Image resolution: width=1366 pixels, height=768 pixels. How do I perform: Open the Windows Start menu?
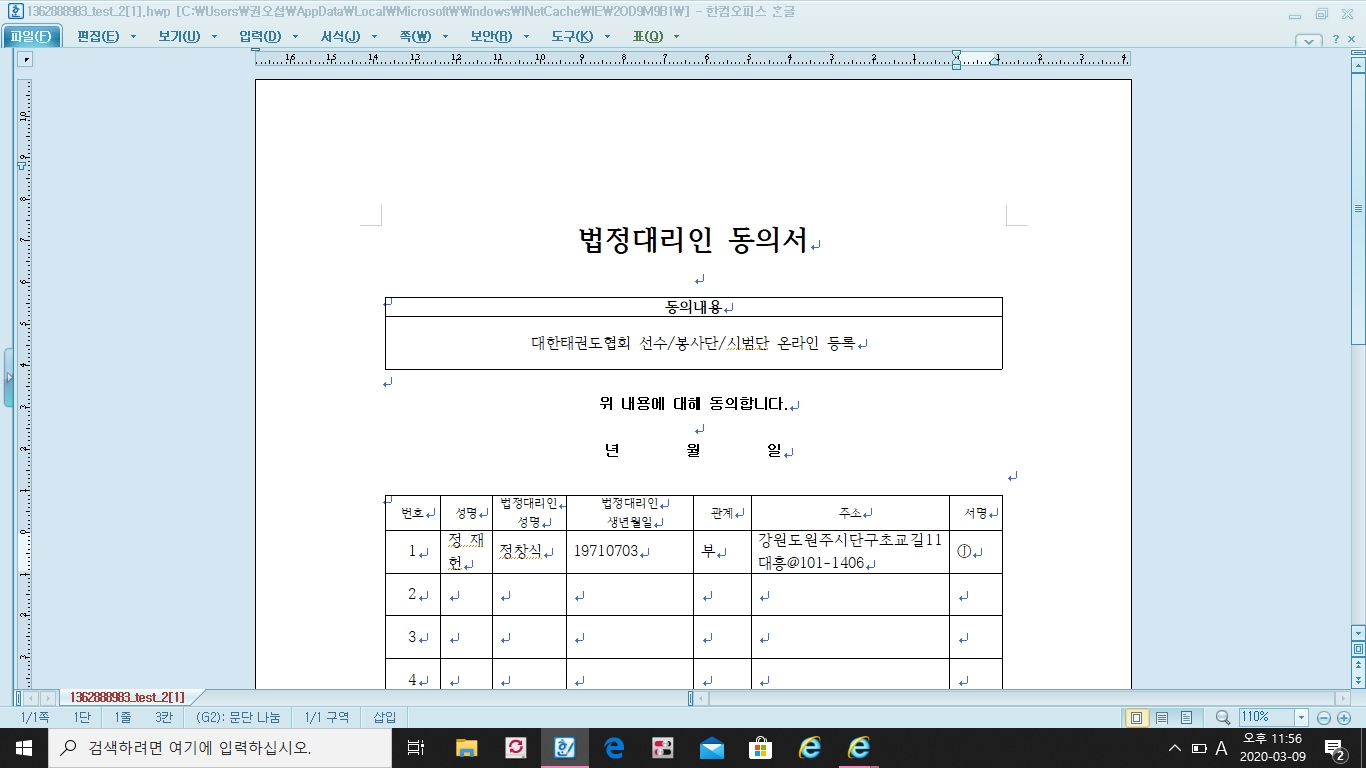23,747
